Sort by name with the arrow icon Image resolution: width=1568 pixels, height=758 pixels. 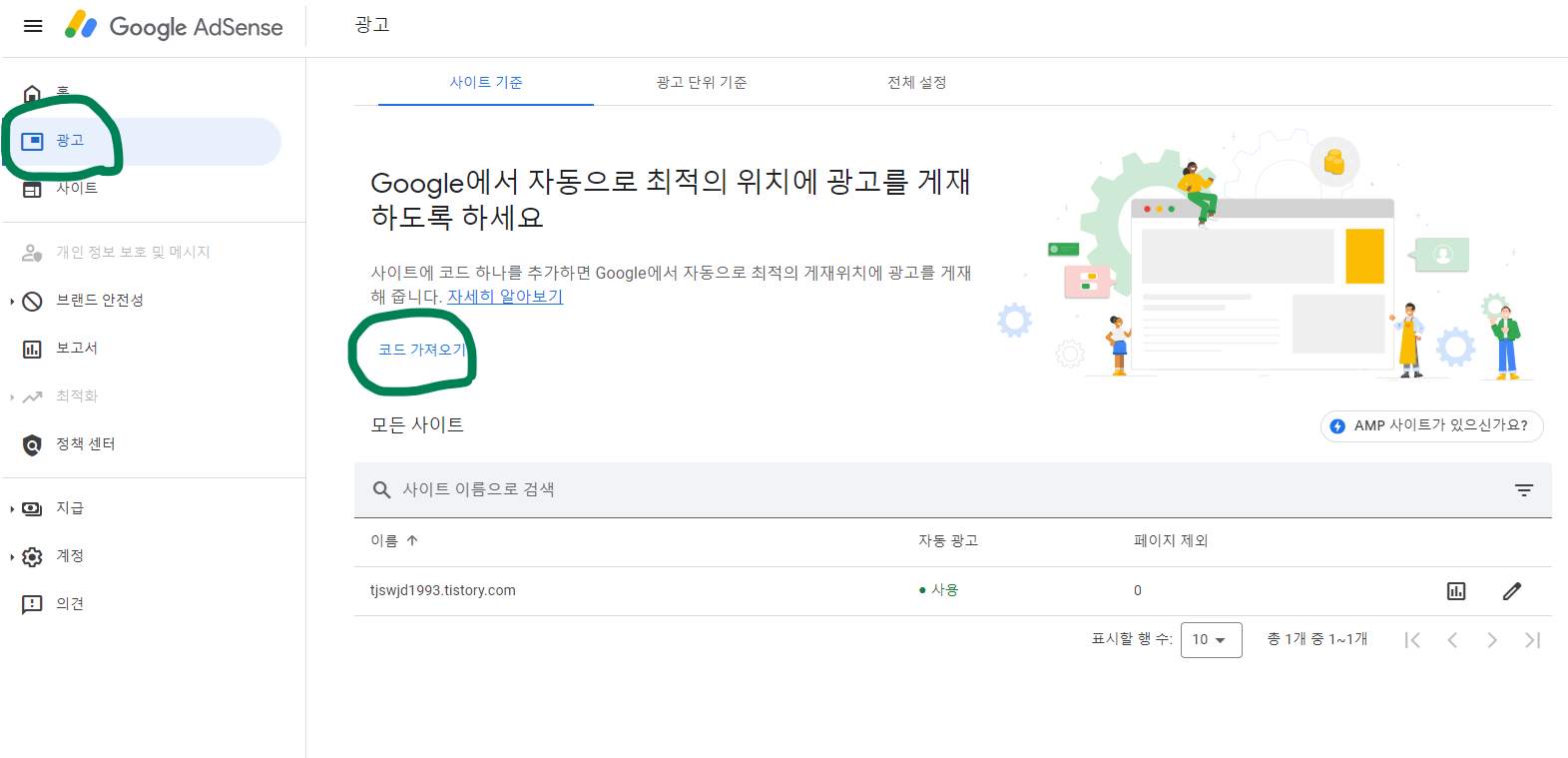pyautogui.click(x=412, y=540)
